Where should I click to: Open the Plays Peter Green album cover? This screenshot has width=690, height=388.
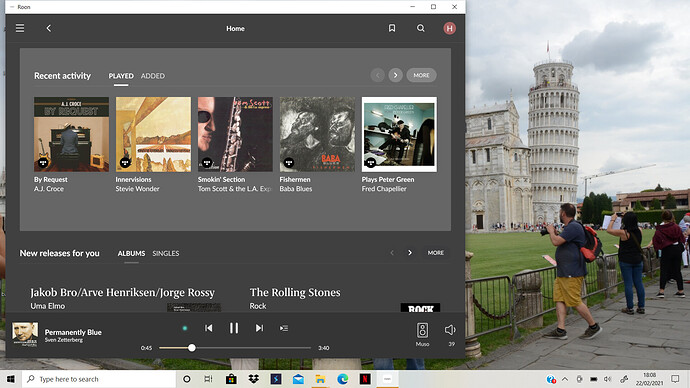point(399,134)
